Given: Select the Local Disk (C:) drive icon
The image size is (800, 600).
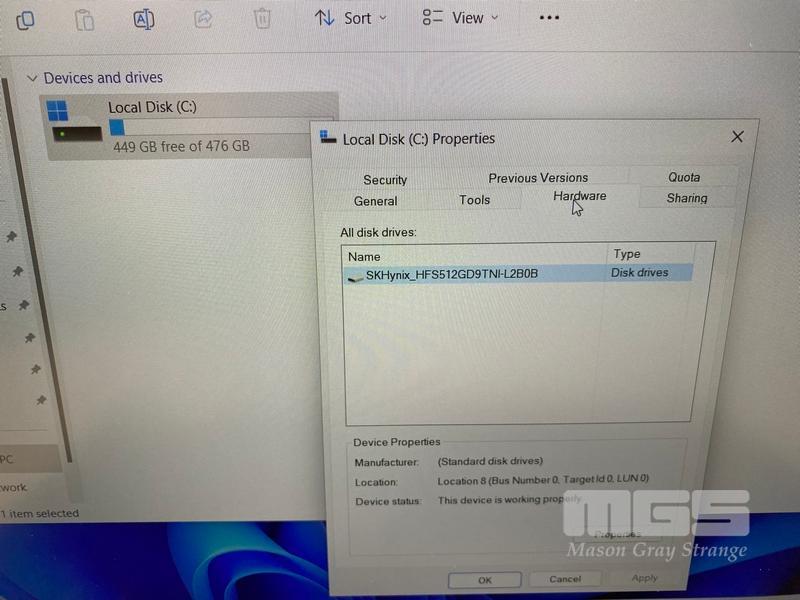Looking at the screenshot, I should click(x=75, y=122).
